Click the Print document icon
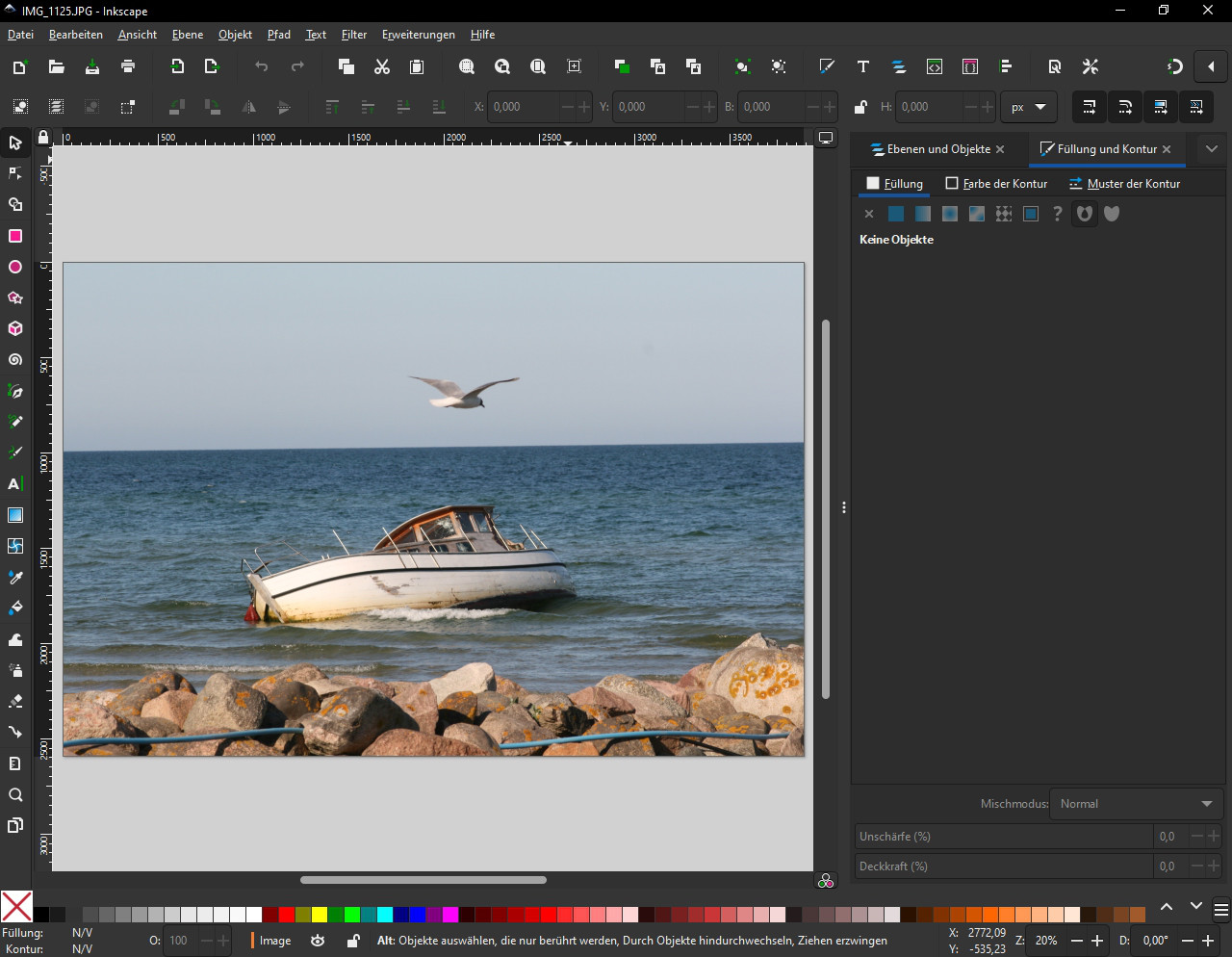Image resolution: width=1232 pixels, height=957 pixels. pos(128,66)
